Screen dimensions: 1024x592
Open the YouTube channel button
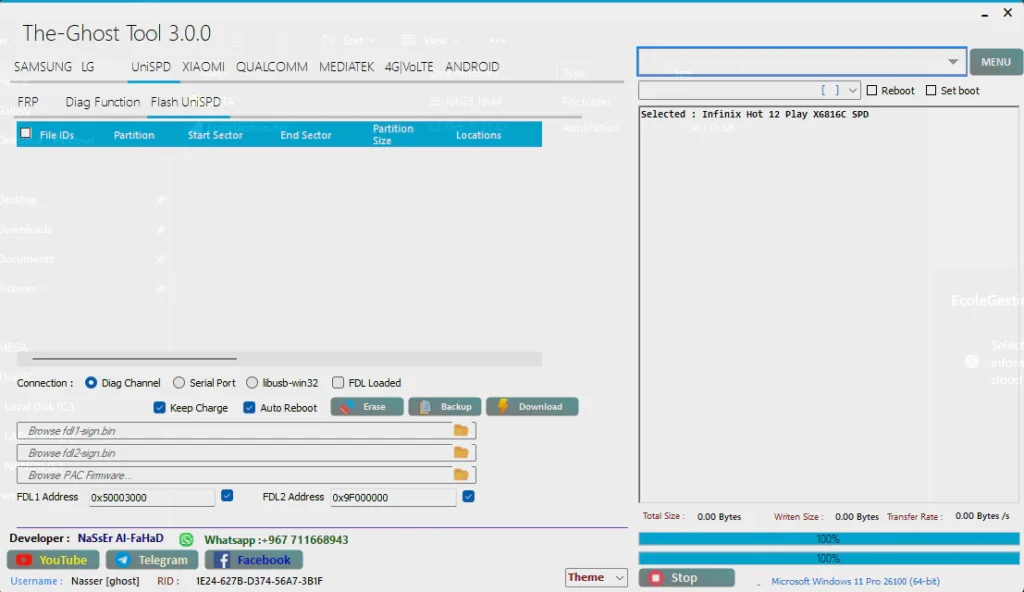point(53,560)
